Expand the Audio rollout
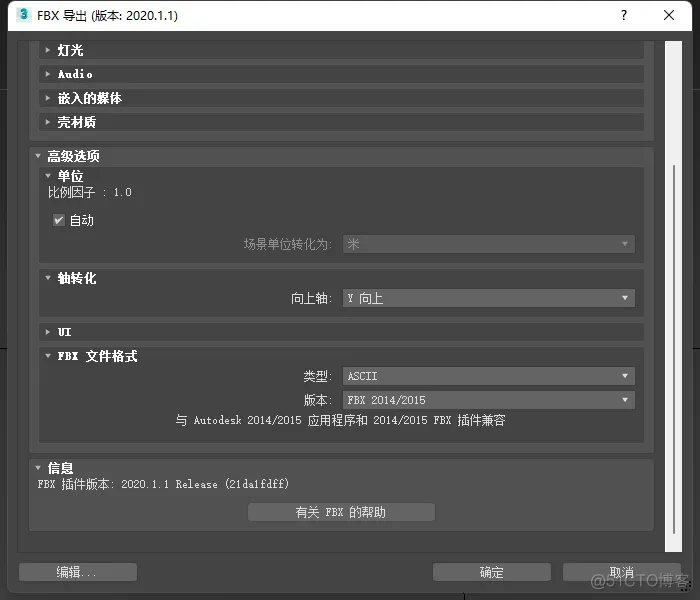Screen dimensions: 700x600 click(341, 74)
